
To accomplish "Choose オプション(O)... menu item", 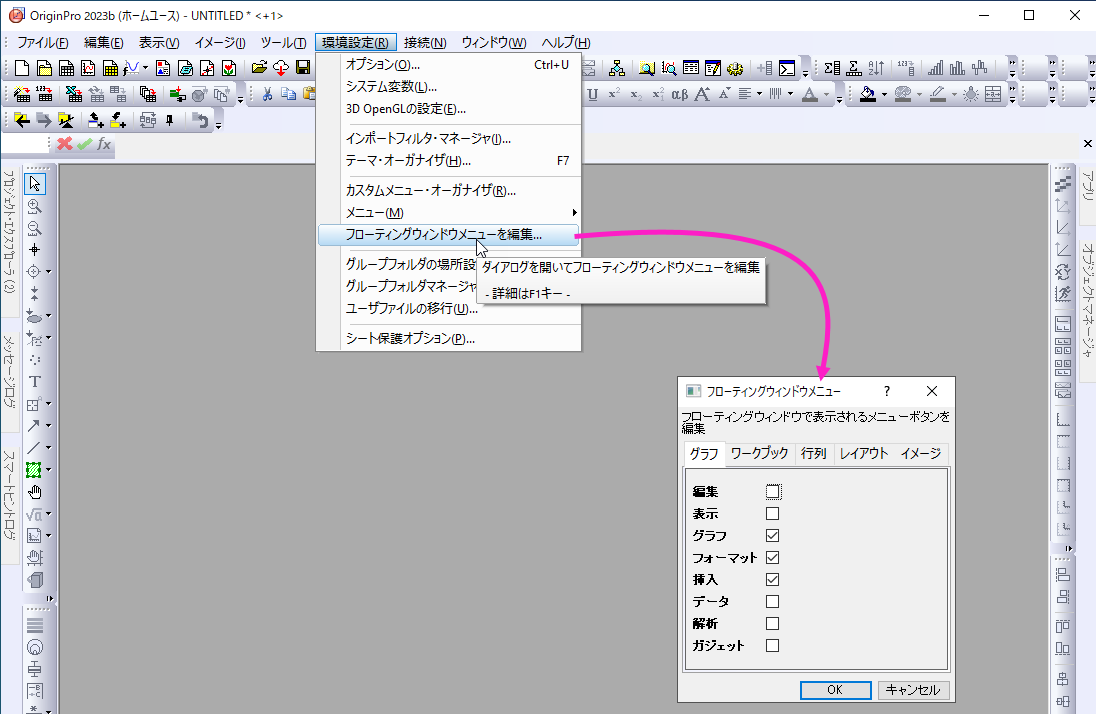I will point(448,64).
